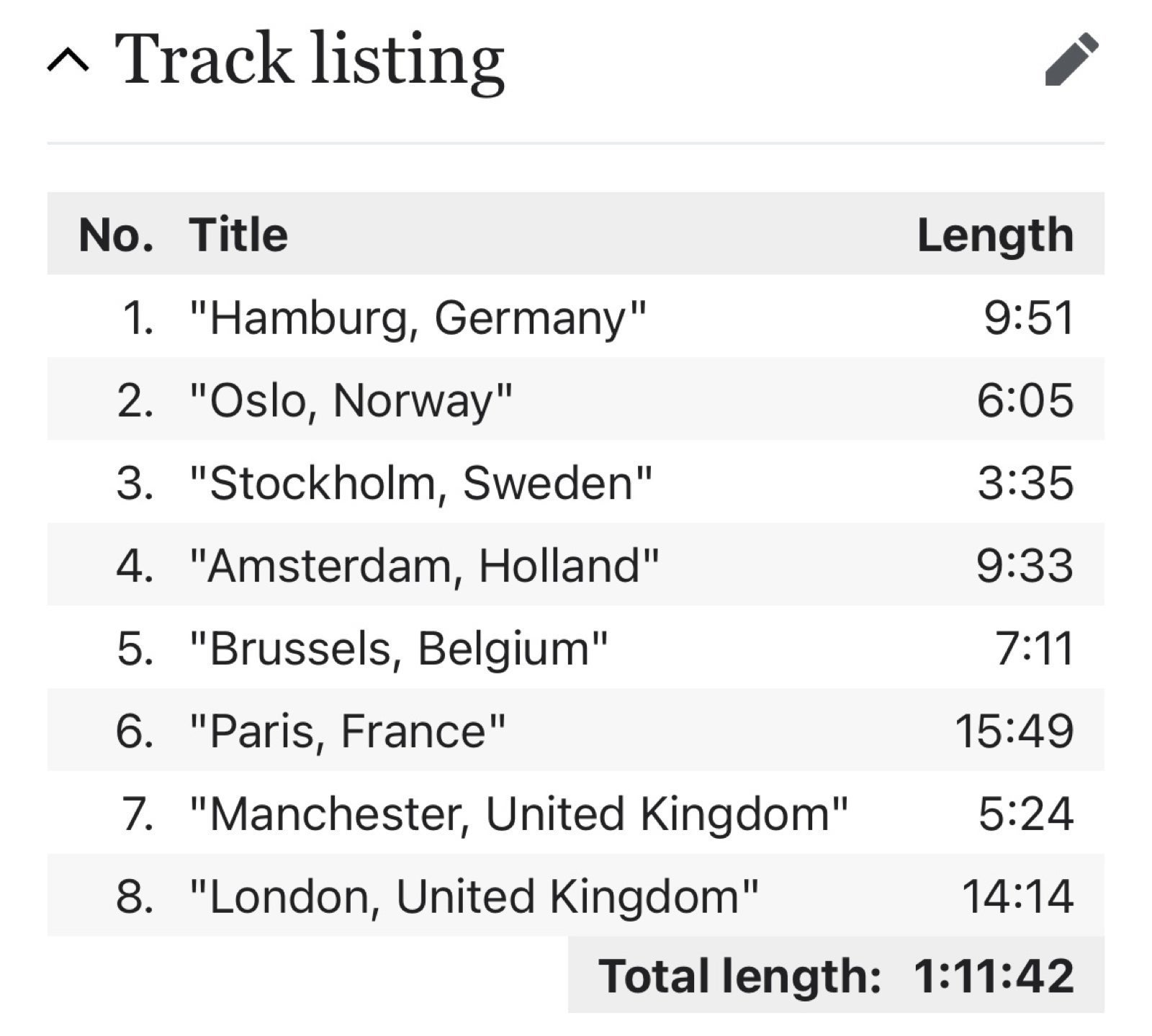Click the 14:14 track length
1152x1036 pixels.
click(1018, 897)
